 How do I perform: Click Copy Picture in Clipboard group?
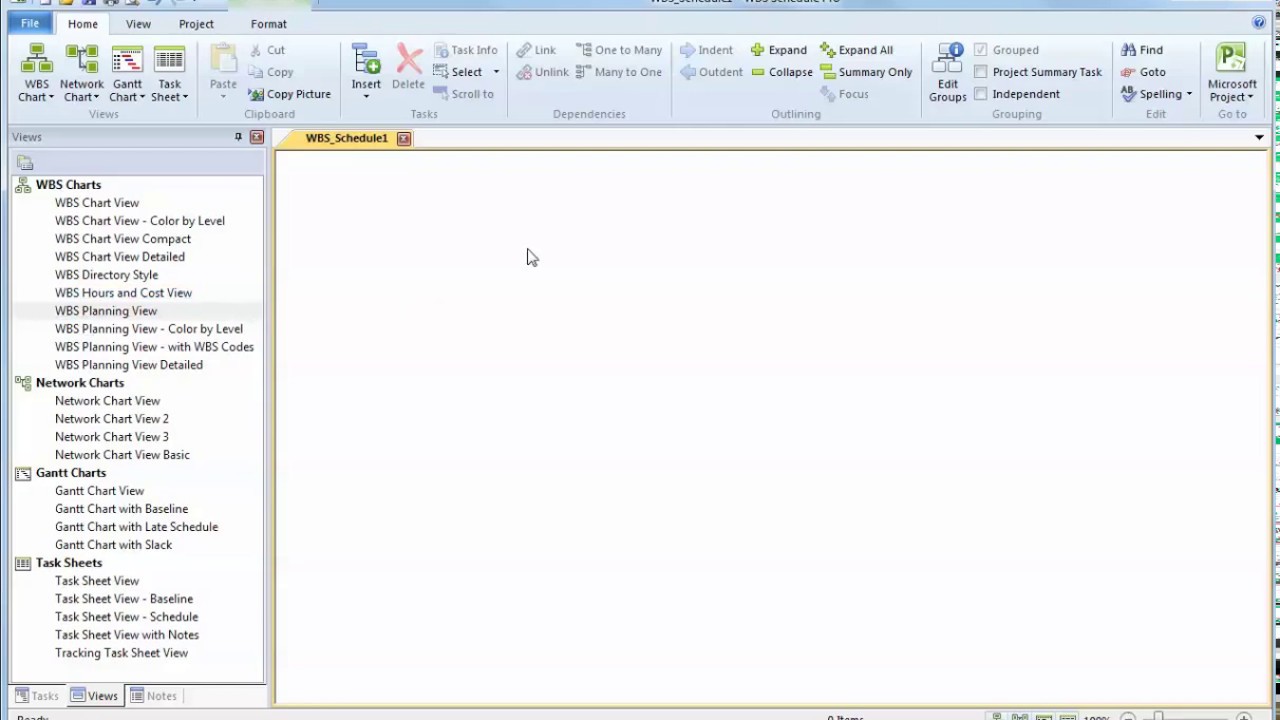pos(289,94)
